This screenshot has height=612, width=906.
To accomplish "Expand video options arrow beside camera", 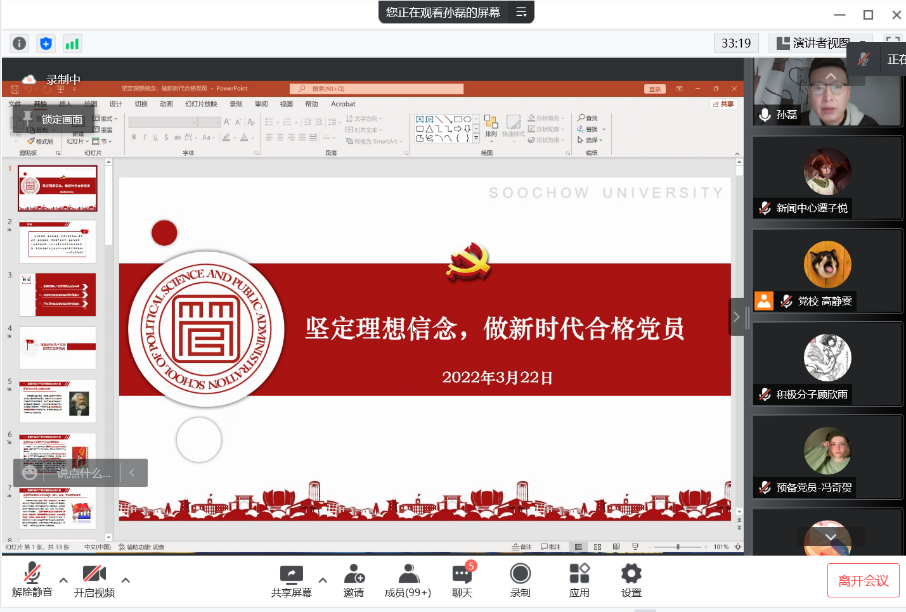I will (x=125, y=580).
